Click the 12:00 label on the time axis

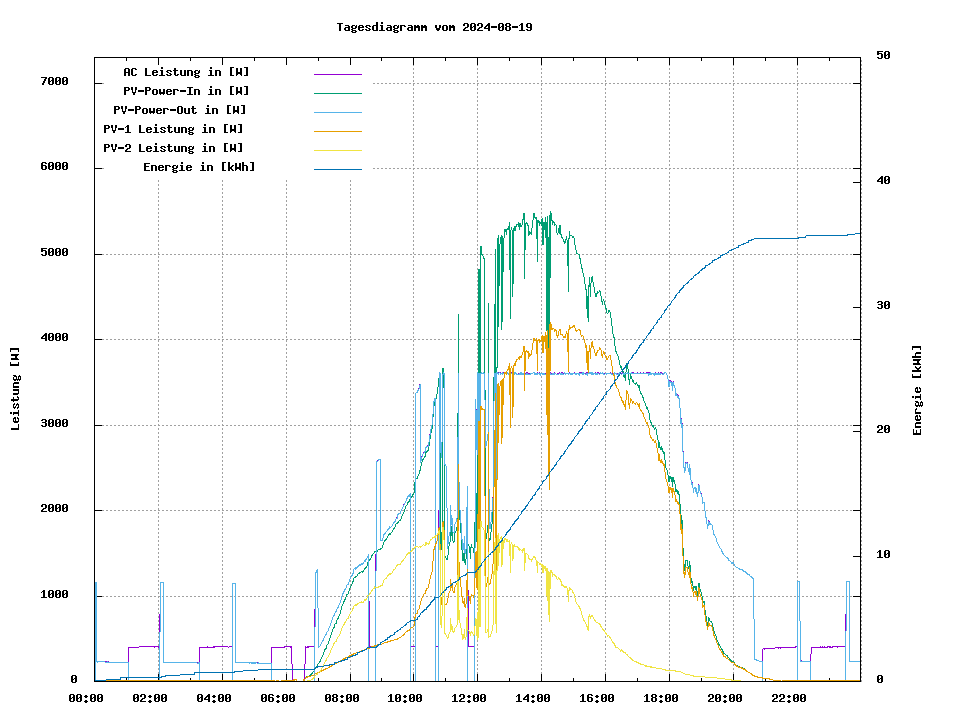click(469, 698)
